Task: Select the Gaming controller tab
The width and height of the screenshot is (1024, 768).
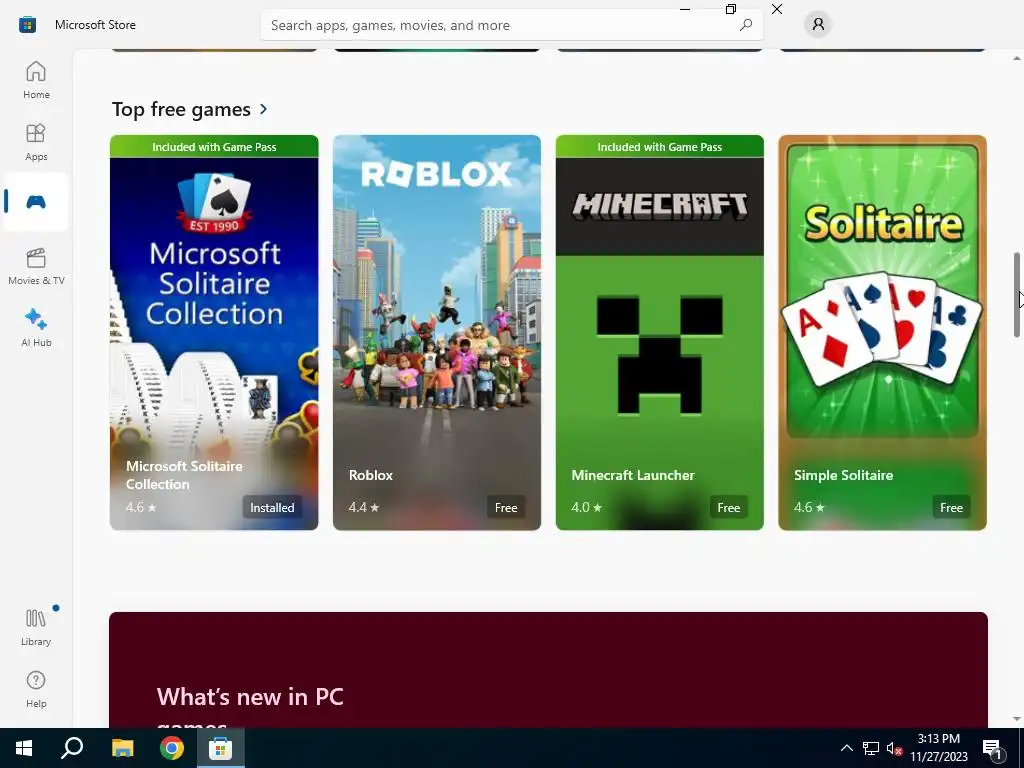Action: [x=36, y=202]
